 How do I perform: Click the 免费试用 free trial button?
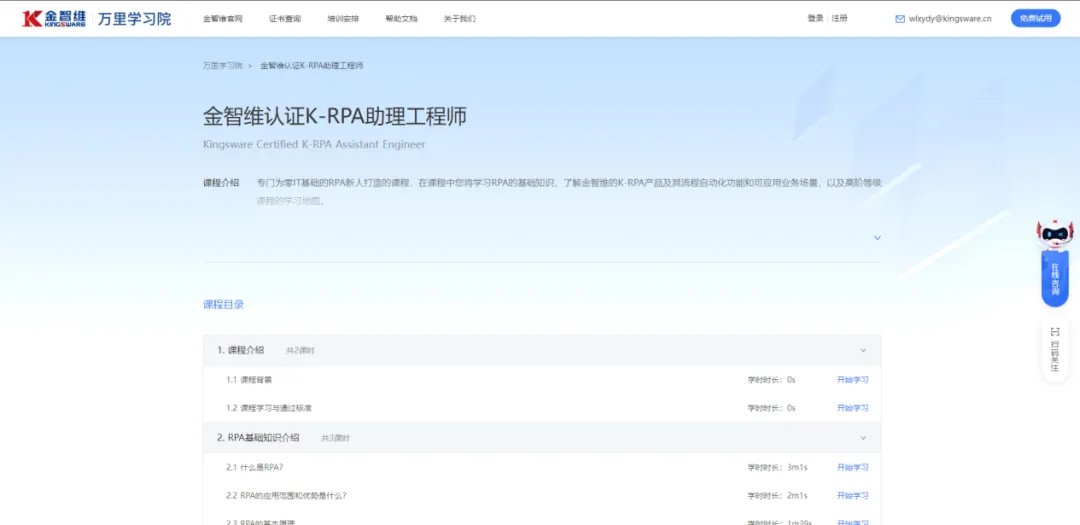coord(1035,19)
